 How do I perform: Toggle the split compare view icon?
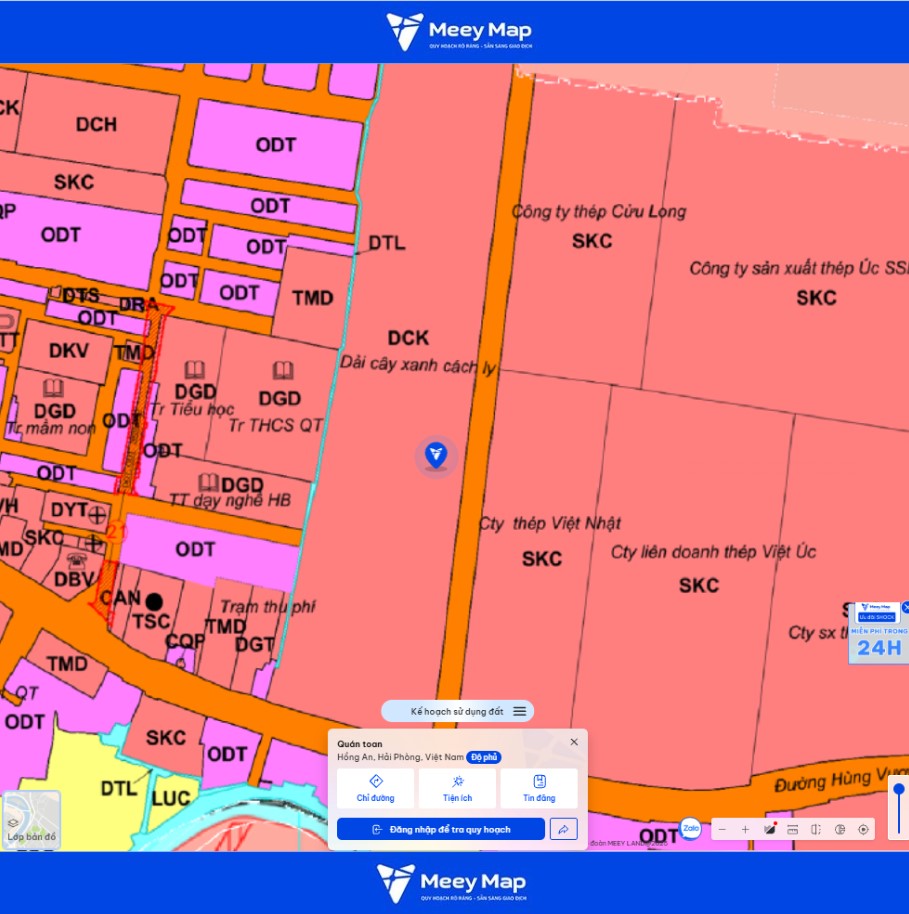click(x=816, y=829)
